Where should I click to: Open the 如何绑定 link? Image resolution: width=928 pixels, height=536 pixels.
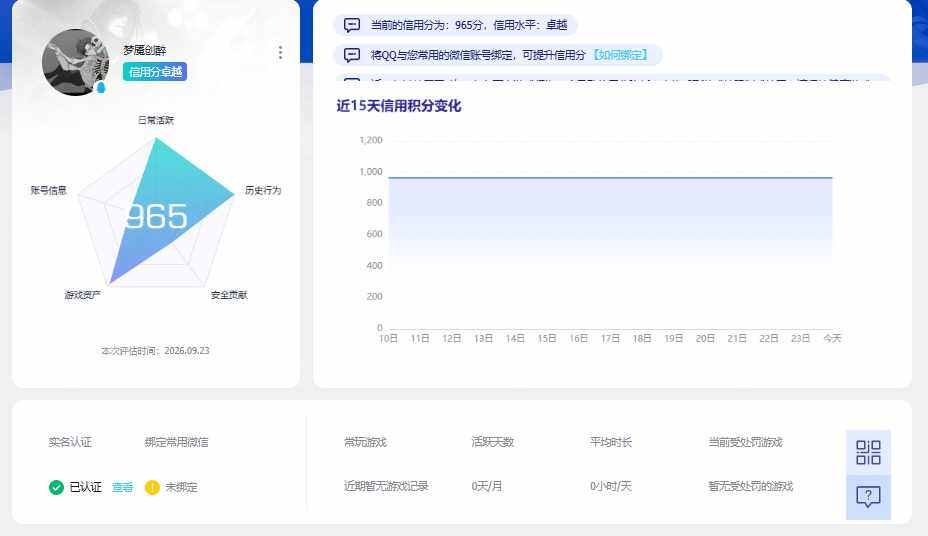click(x=621, y=55)
